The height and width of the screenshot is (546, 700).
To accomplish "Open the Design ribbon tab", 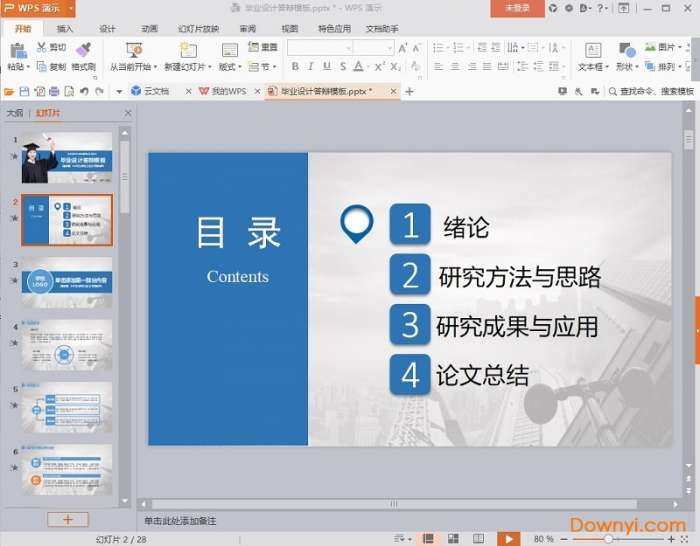I will (x=107, y=29).
